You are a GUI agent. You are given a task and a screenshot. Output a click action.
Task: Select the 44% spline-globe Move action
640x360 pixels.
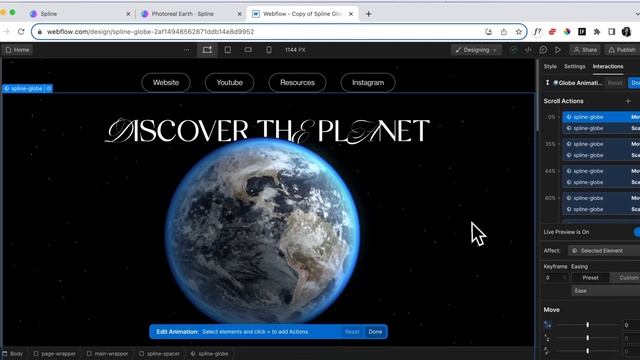[x=601, y=171]
